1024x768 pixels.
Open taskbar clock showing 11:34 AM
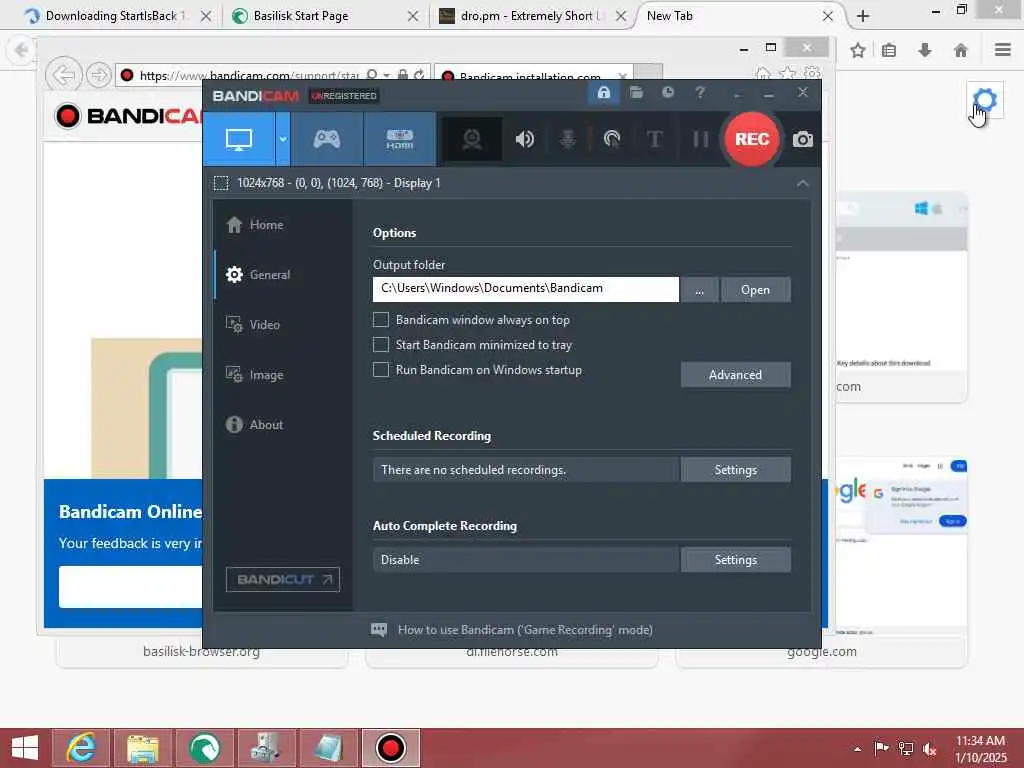click(980, 748)
